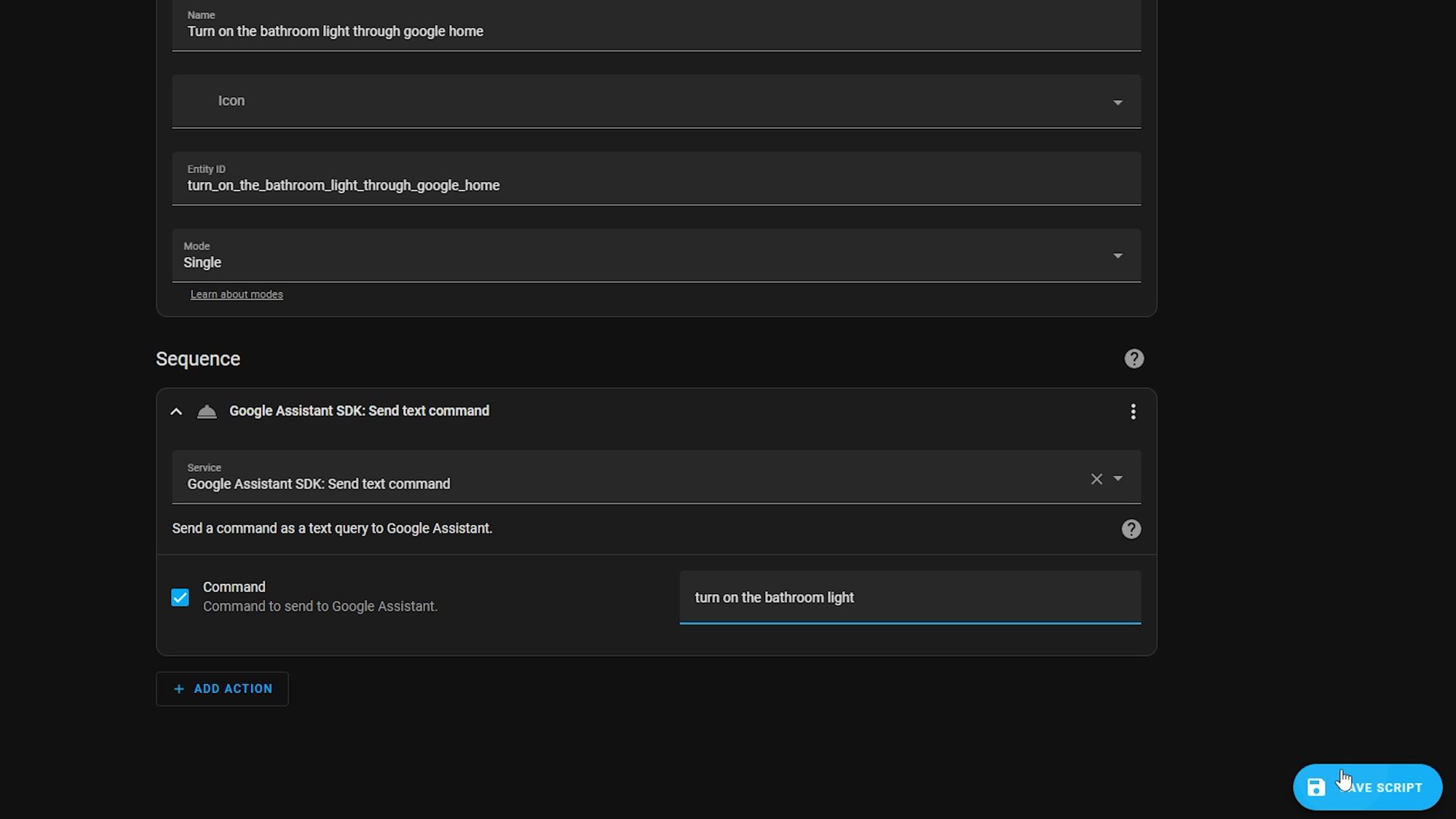1456x819 pixels.
Task: Open the Service field dropdown arrow
Action: pos(1118,477)
